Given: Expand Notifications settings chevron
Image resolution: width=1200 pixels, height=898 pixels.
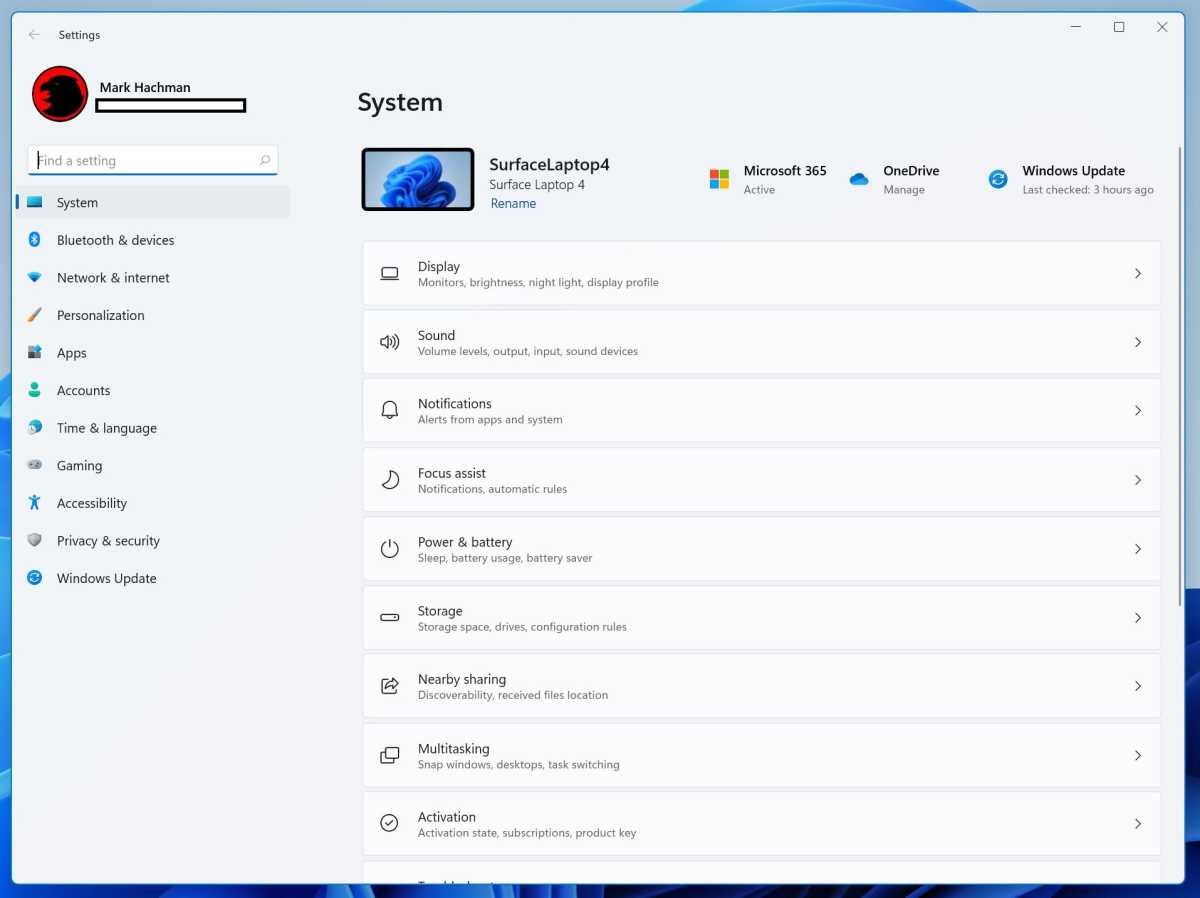Looking at the screenshot, I should pos(1138,411).
